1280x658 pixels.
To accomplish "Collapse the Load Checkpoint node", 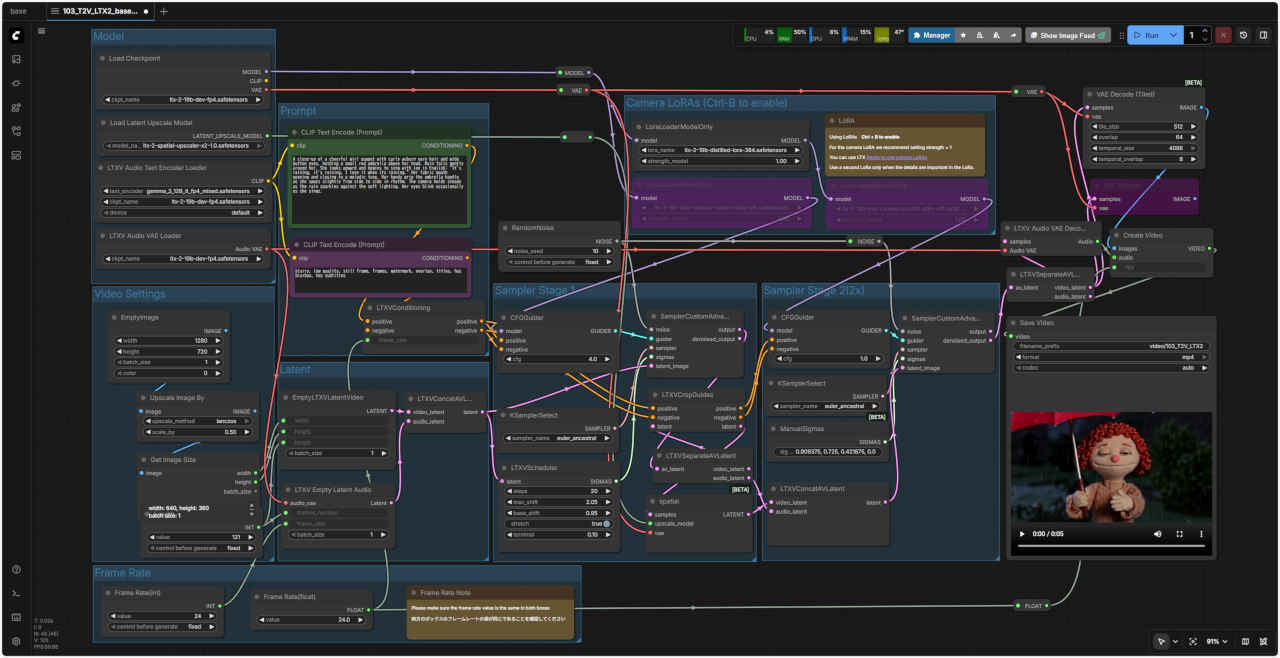I will pos(102,58).
